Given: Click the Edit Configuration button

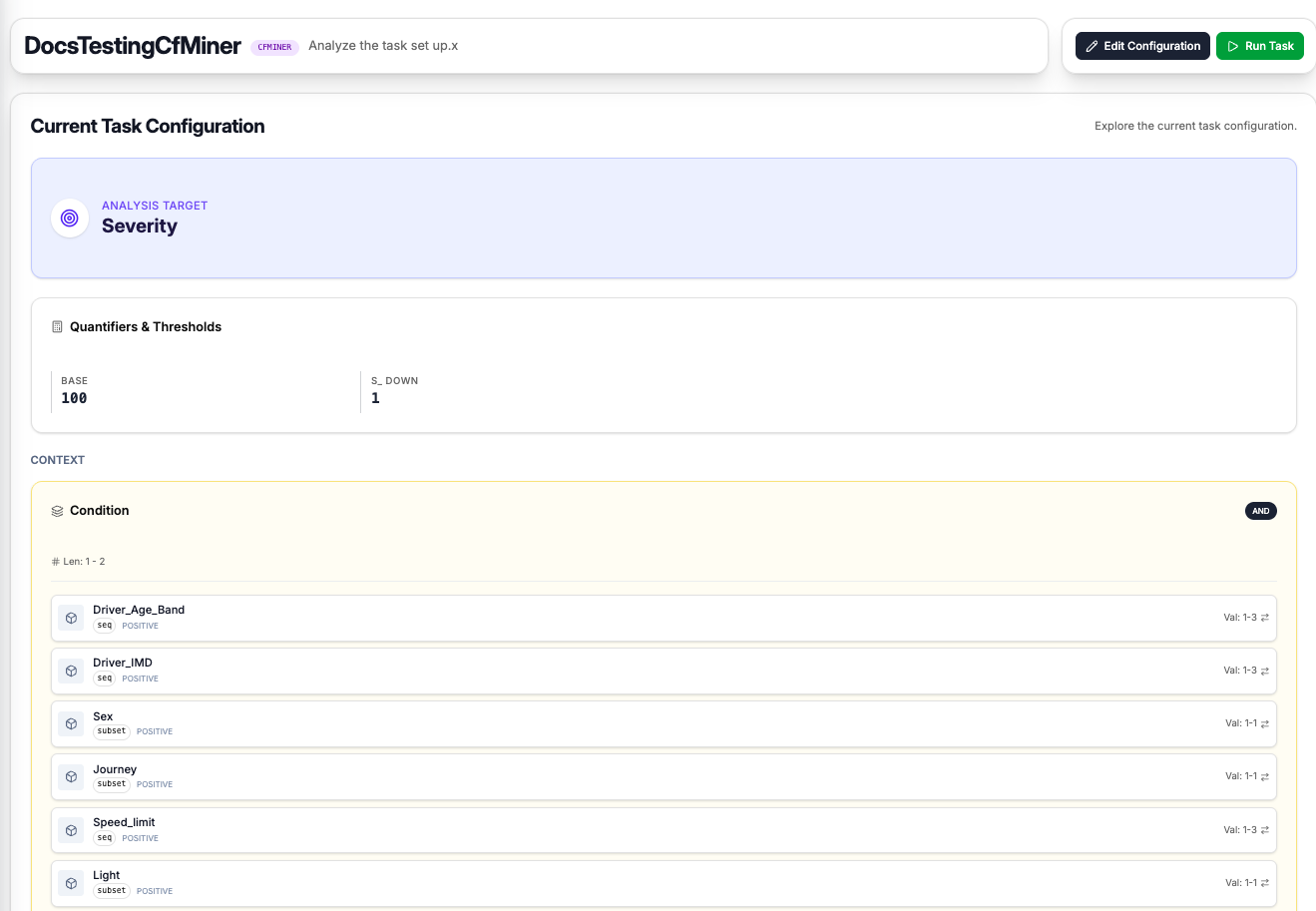Looking at the screenshot, I should [1142, 46].
